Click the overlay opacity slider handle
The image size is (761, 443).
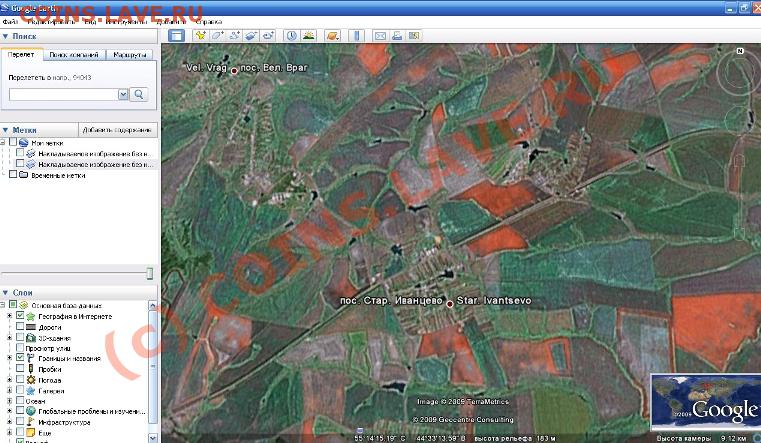pos(150,274)
